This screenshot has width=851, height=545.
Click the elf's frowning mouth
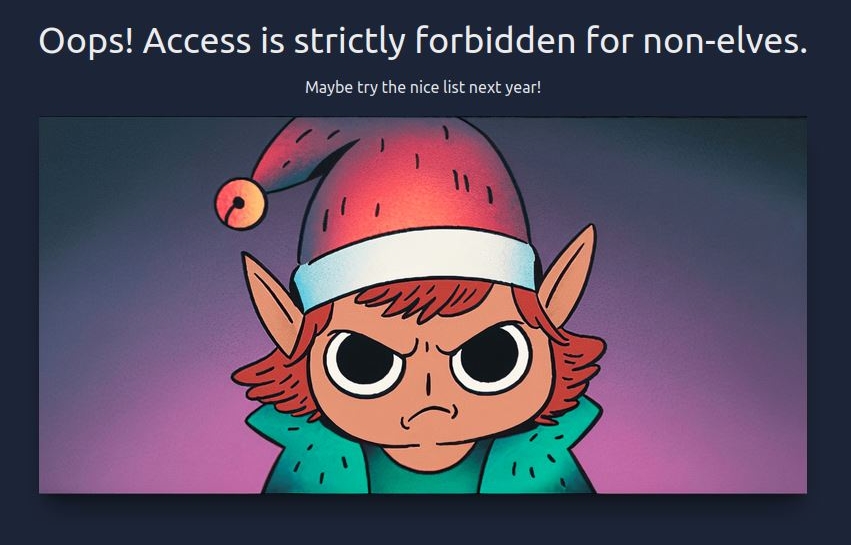[429, 415]
